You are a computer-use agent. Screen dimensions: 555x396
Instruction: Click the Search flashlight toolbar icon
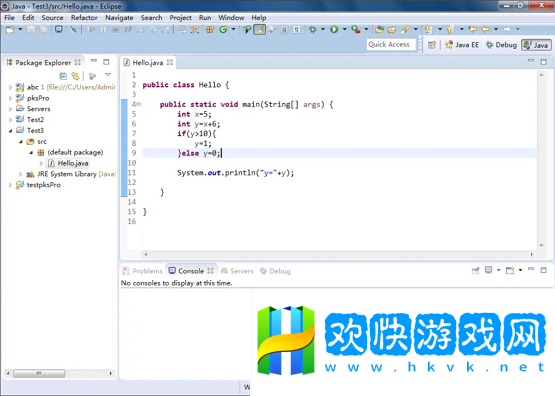pyautogui.click(x=405, y=30)
